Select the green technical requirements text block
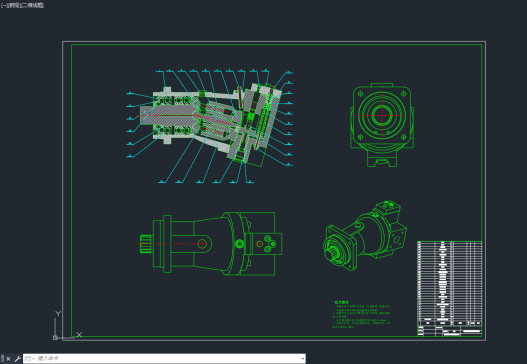Screen dimensions: 527x364 (x=361, y=315)
